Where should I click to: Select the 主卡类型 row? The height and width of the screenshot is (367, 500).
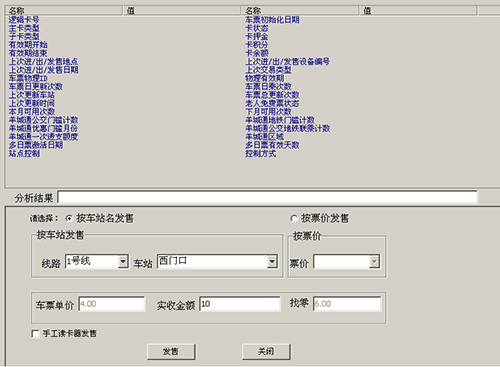tap(24, 28)
